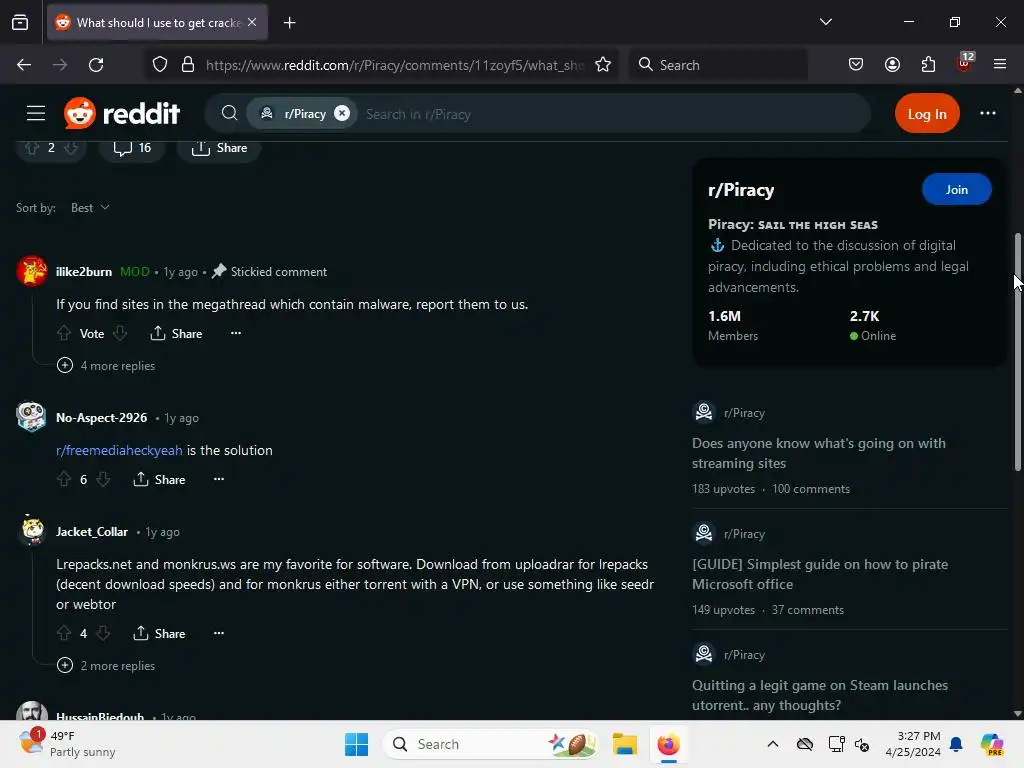This screenshot has height=768, width=1024.
Task: Open the 16 comments button
Action: [132, 148]
